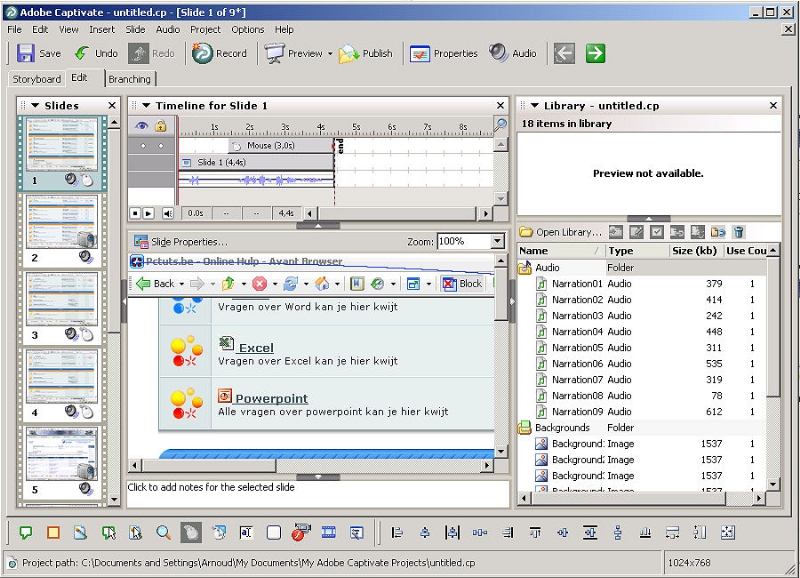Image resolution: width=800 pixels, height=578 pixels.
Task: Click Open Library button
Action: (x=560, y=232)
